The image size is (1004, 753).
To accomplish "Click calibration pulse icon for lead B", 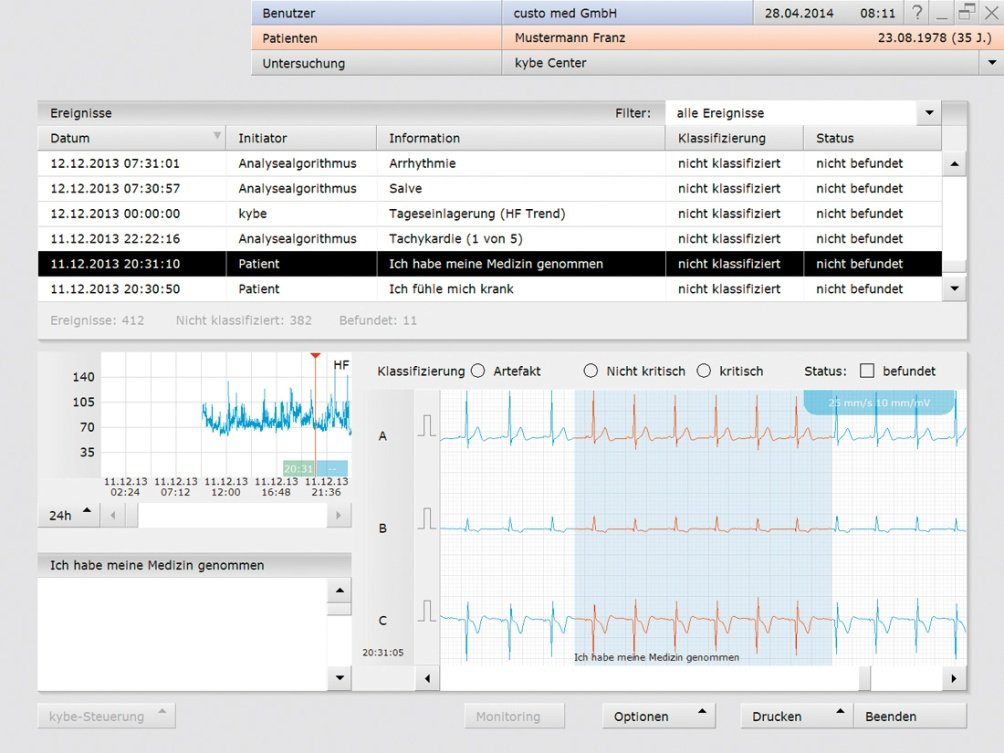I will (427, 519).
